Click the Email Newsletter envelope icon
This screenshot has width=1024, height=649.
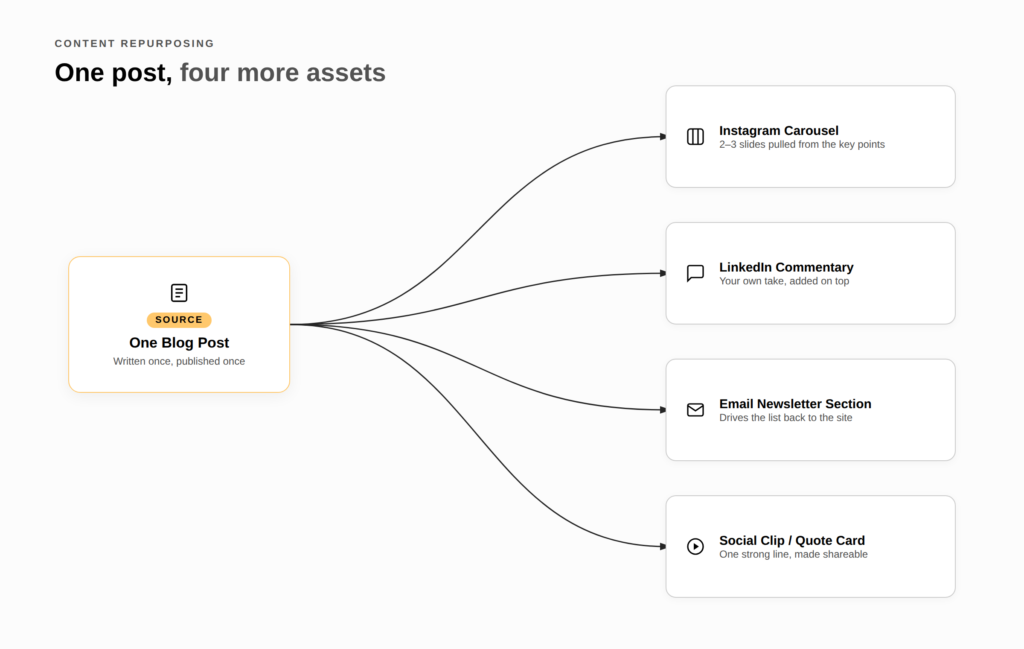point(696,409)
